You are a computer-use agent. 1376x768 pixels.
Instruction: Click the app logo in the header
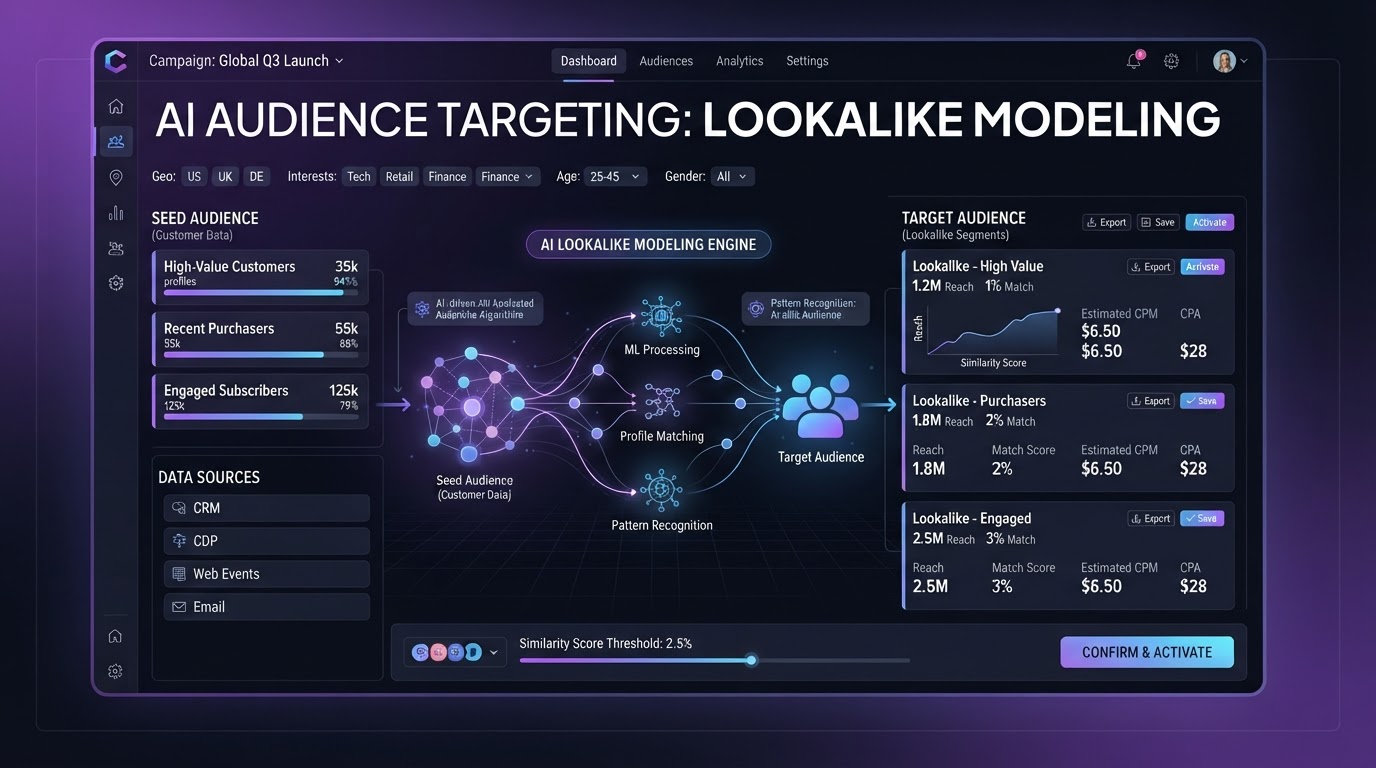[116, 61]
